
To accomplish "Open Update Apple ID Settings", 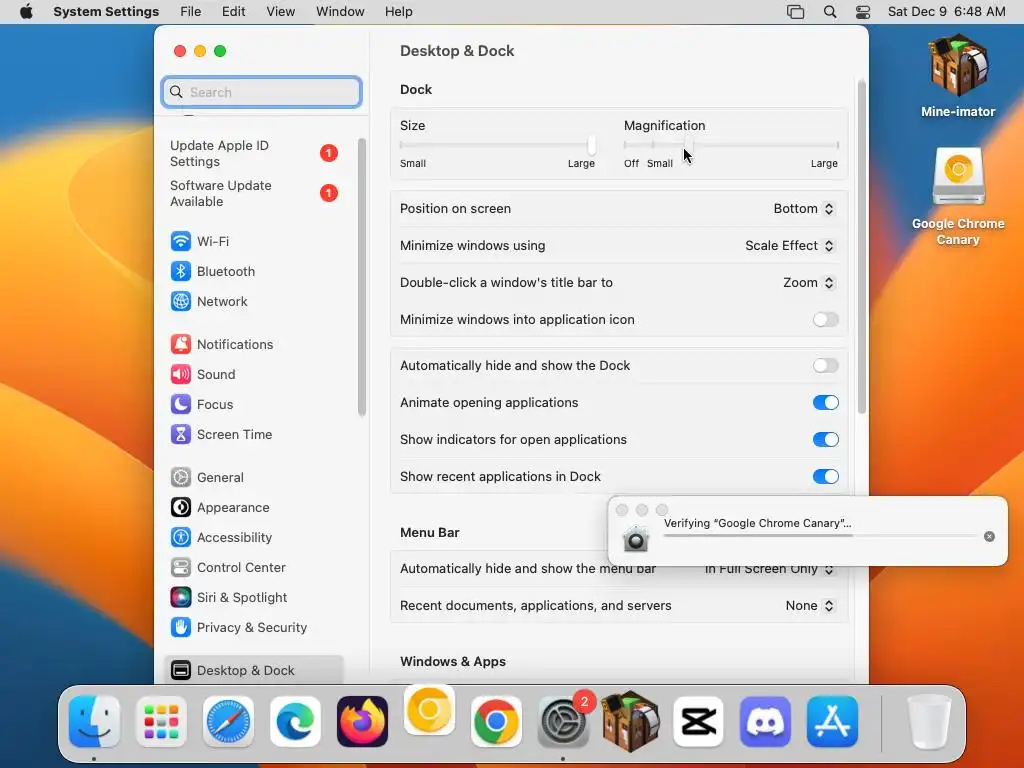I will [255, 153].
